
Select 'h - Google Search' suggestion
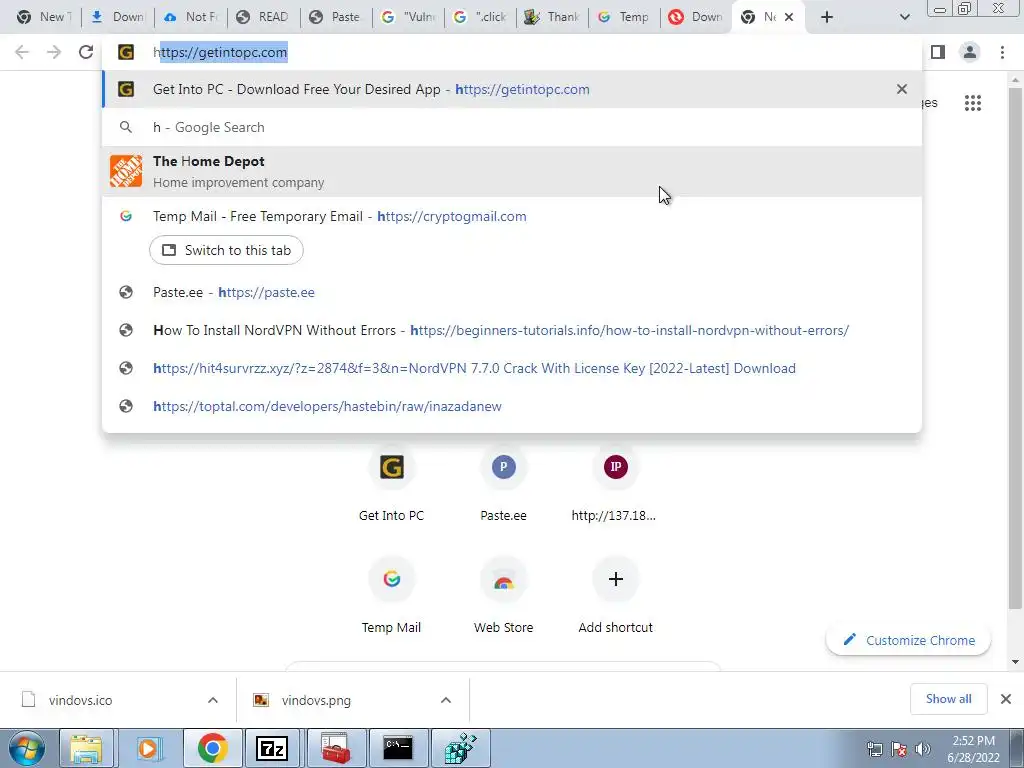512,127
